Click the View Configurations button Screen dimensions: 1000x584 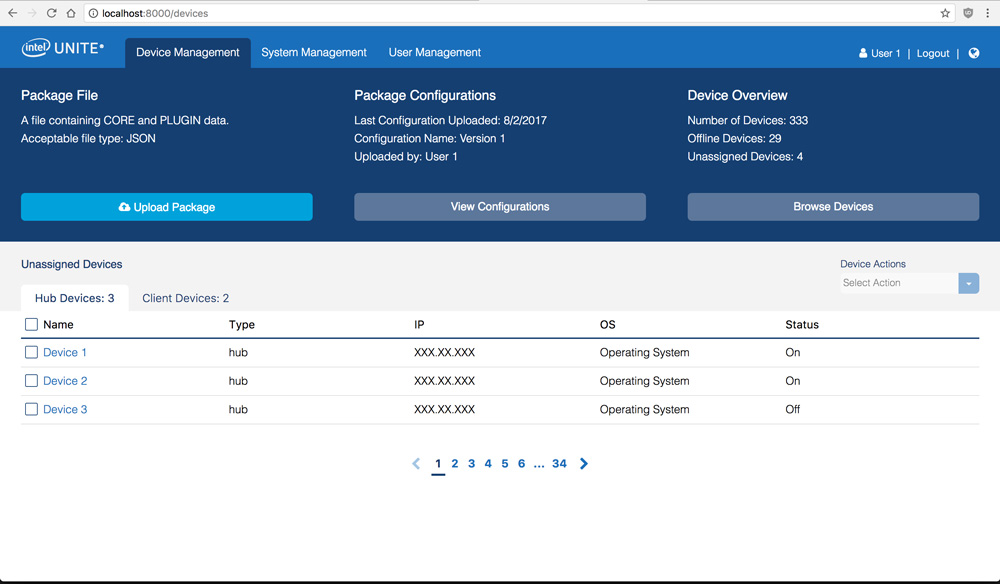coord(500,207)
